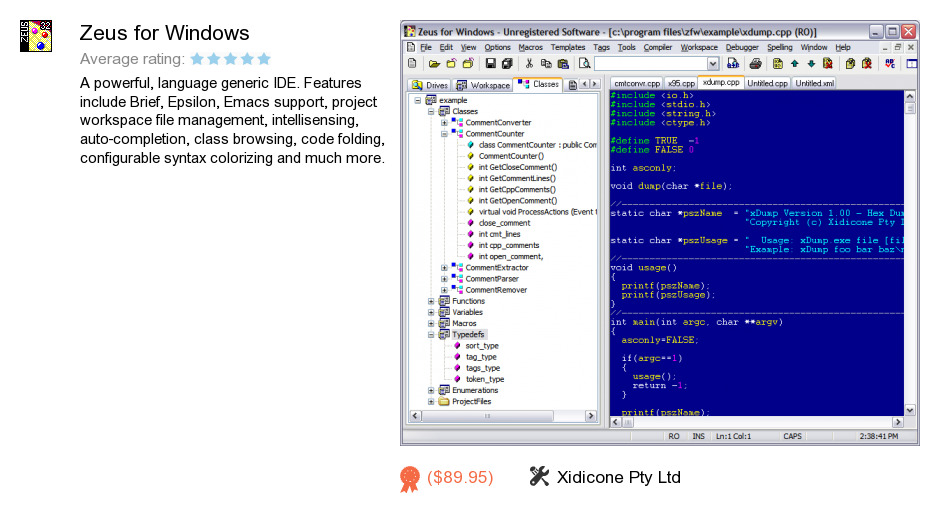940x523 pixels.
Task: Click the page icon tab after Classes tab
Action: [x=573, y=85]
